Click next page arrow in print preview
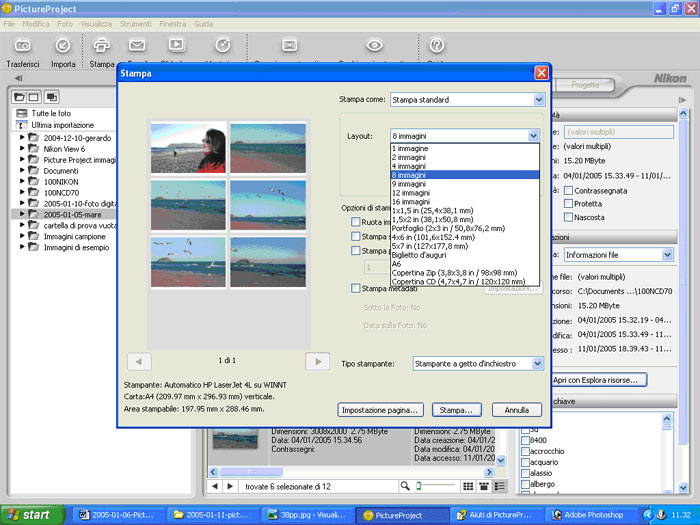 click(317, 362)
